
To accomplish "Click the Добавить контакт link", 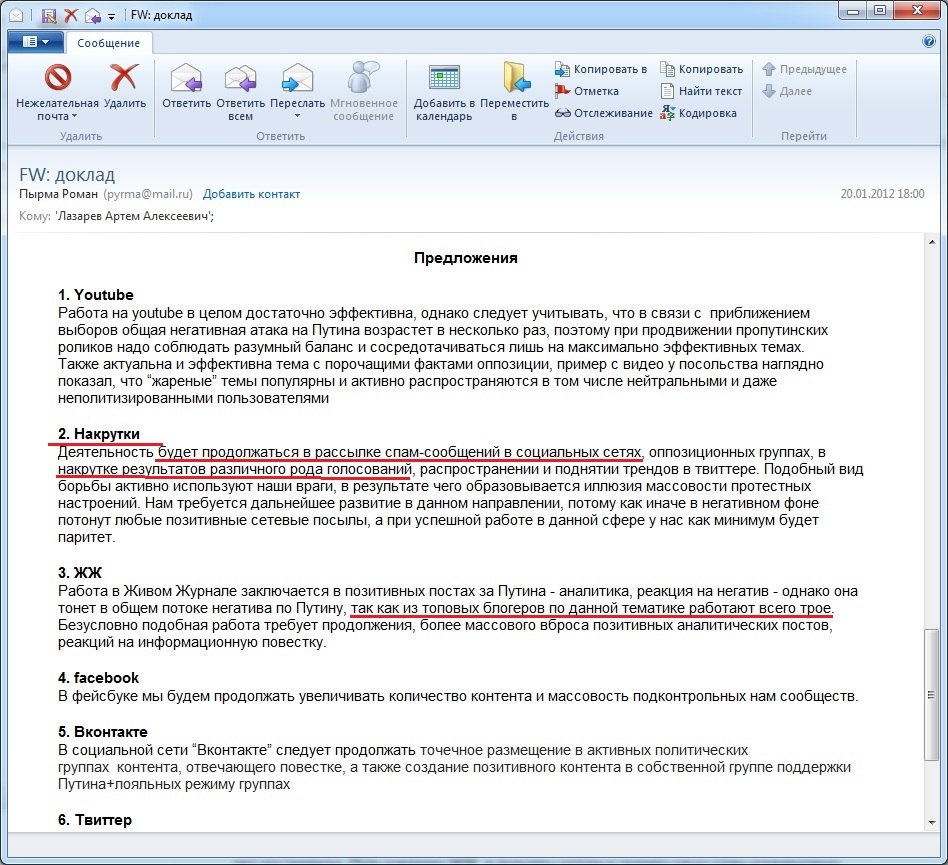I will [x=251, y=194].
